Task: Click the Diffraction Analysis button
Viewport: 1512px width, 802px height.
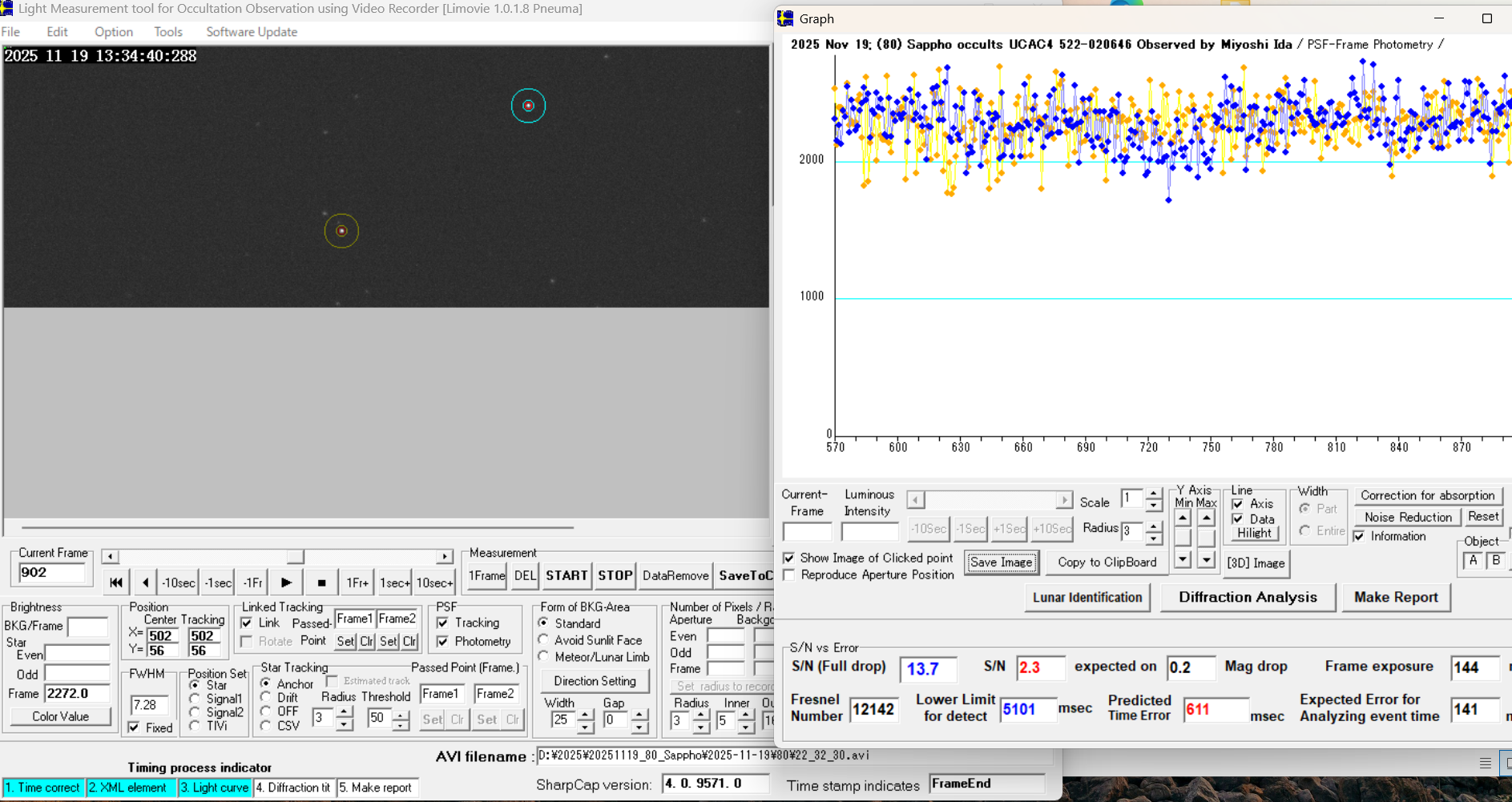Action: [1248, 597]
